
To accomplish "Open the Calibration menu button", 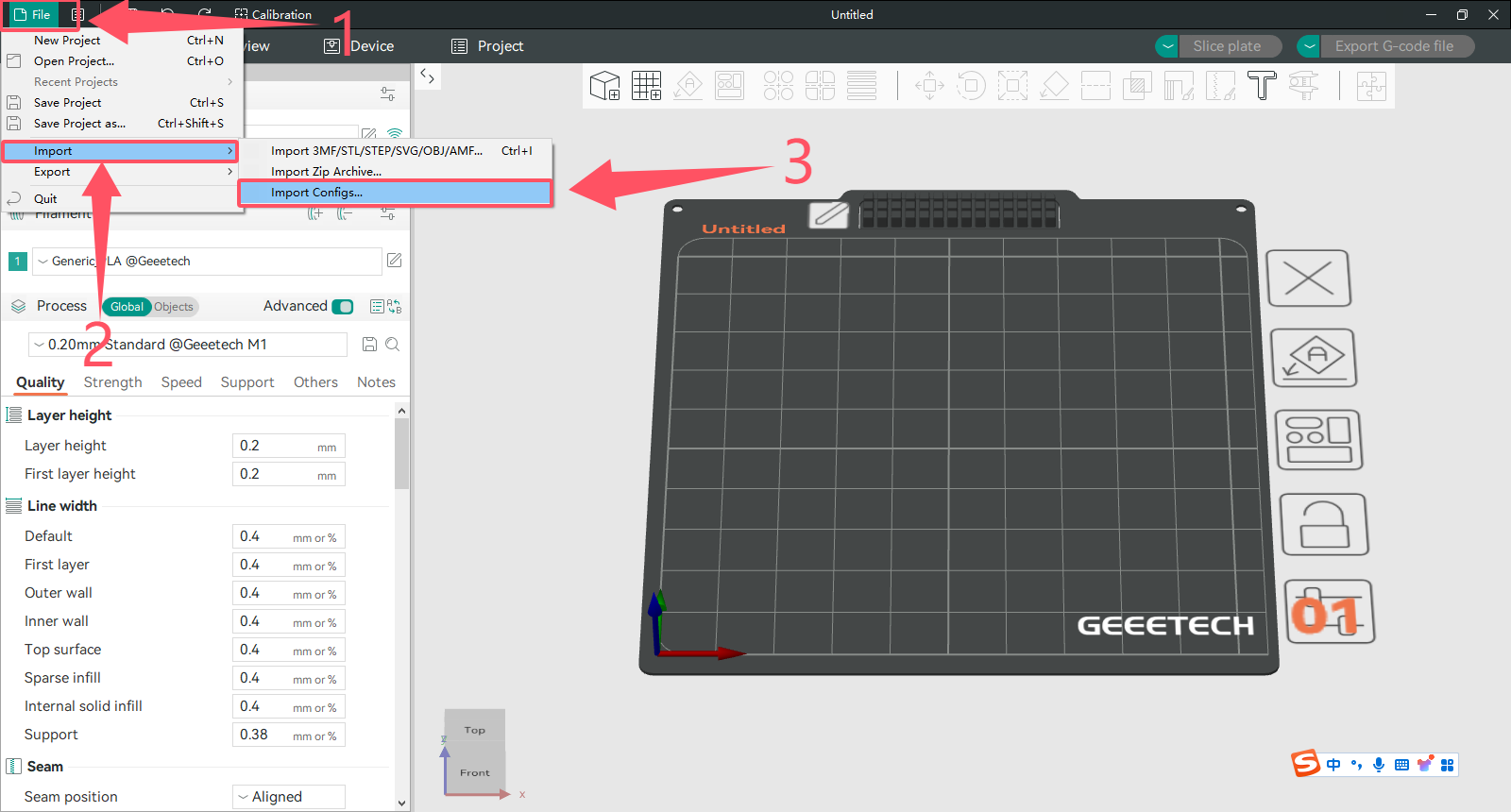I will [x=273, y=14].
